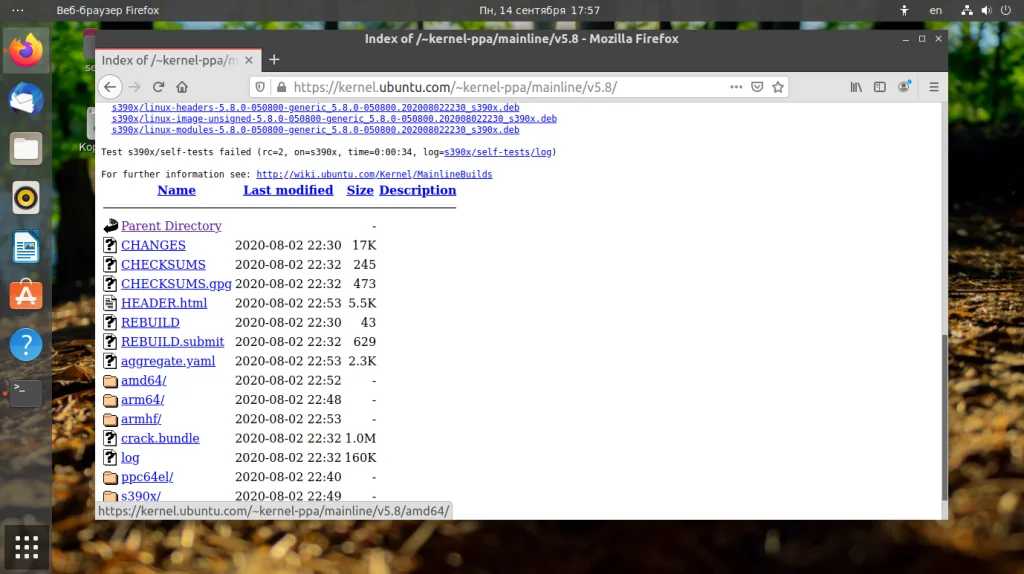Open the Kernel/MainlineBuilds wiki link
1024x574 pixels.
point(374,174)
